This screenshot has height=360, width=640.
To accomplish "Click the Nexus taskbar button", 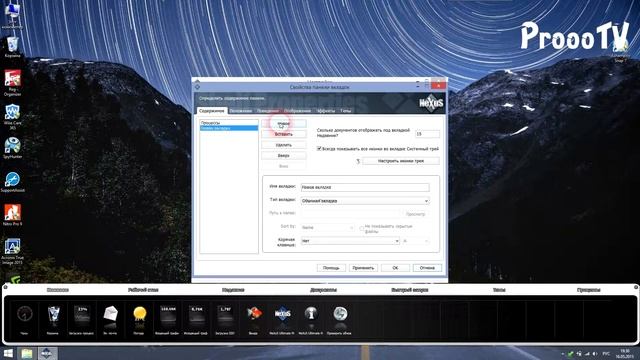I will (47, 353).
